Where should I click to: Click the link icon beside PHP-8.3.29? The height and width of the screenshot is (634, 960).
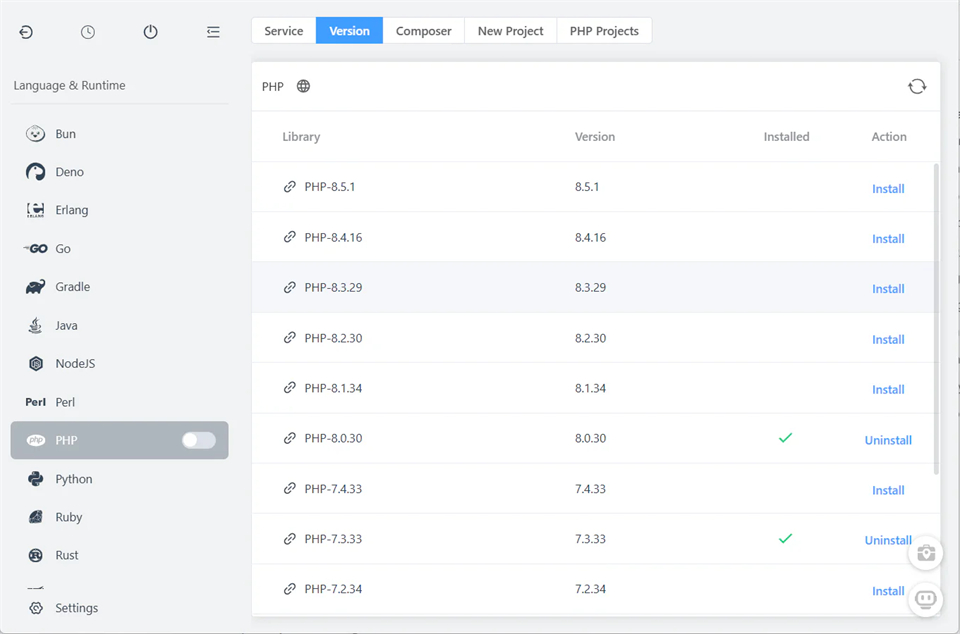[290, 287]
